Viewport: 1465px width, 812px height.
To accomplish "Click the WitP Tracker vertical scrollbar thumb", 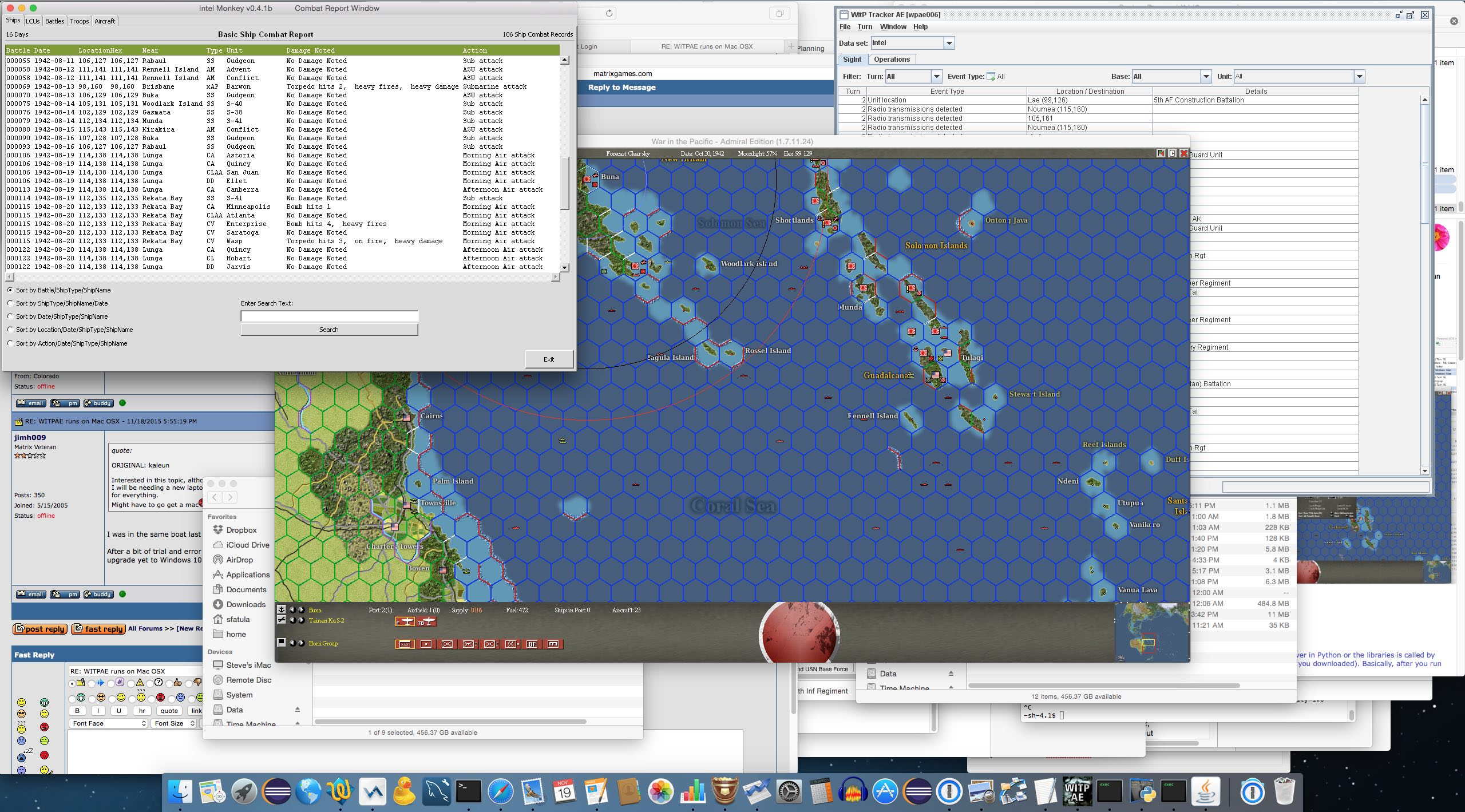I will pyautogui.click(x=1424, y=164).
